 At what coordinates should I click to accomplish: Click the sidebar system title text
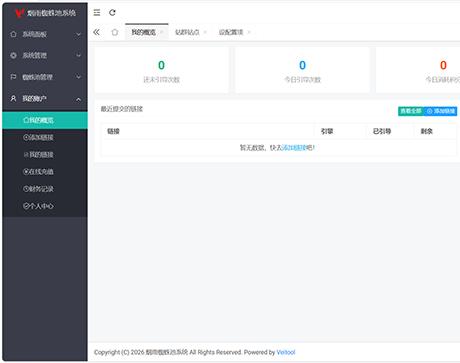click(51, 13)
